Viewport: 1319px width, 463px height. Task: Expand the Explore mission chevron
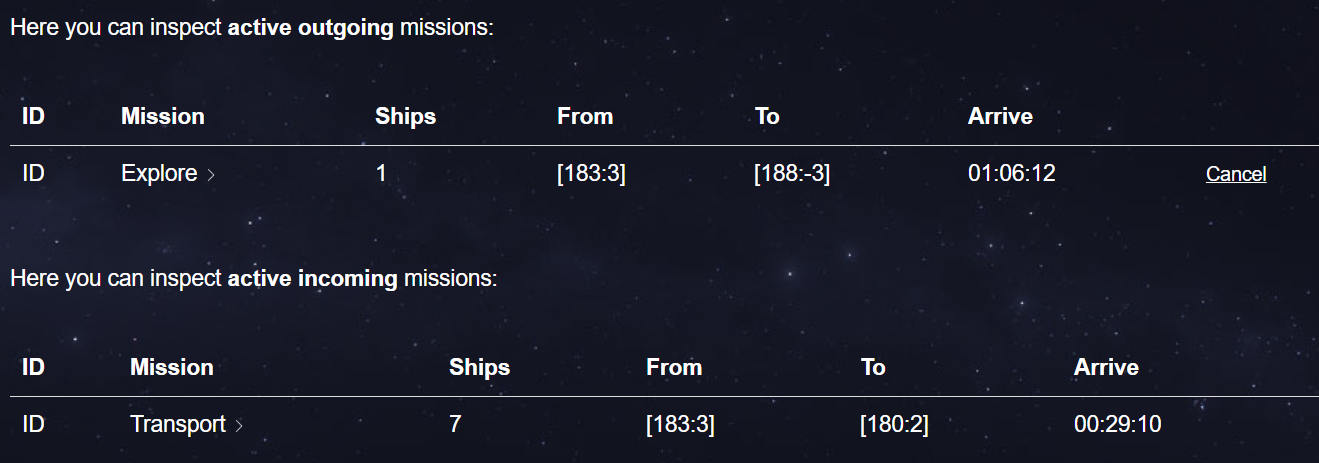pos(210,175)
